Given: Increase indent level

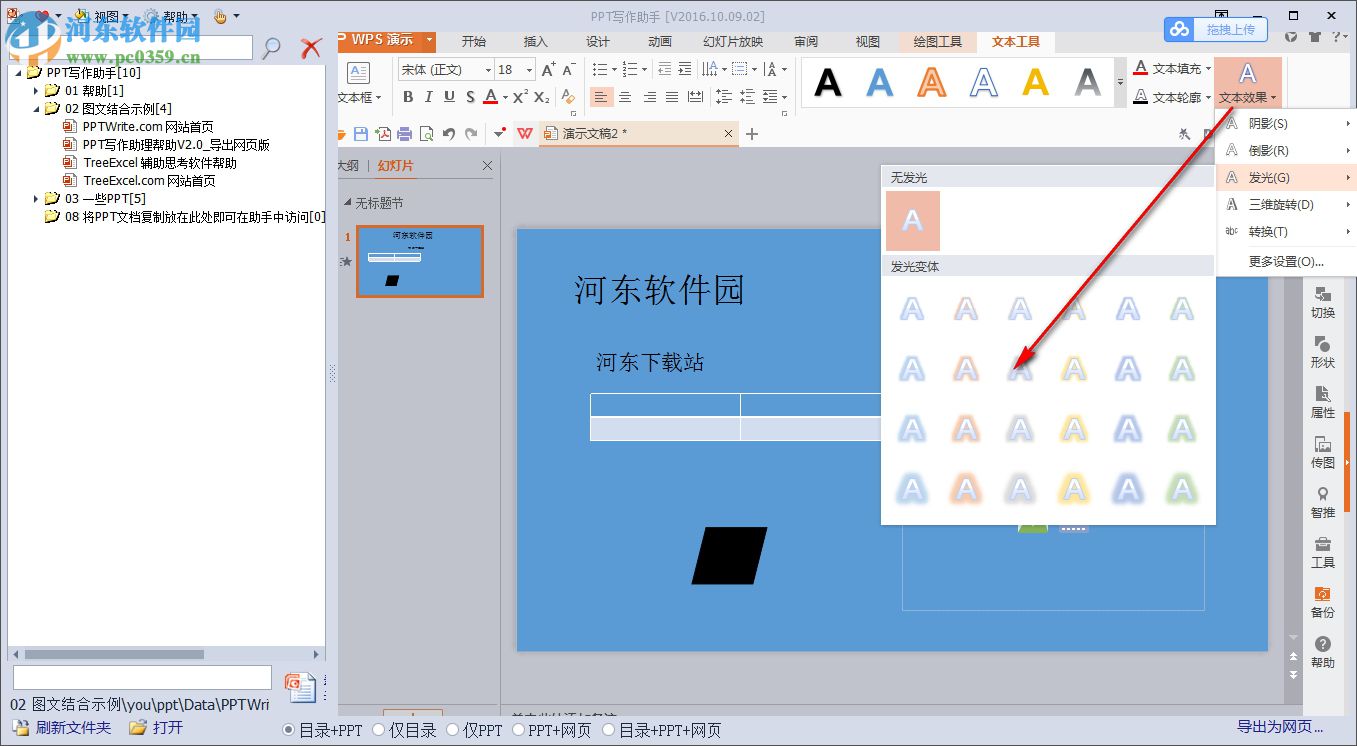Looking at the screenshot, I should pos(685,69).
